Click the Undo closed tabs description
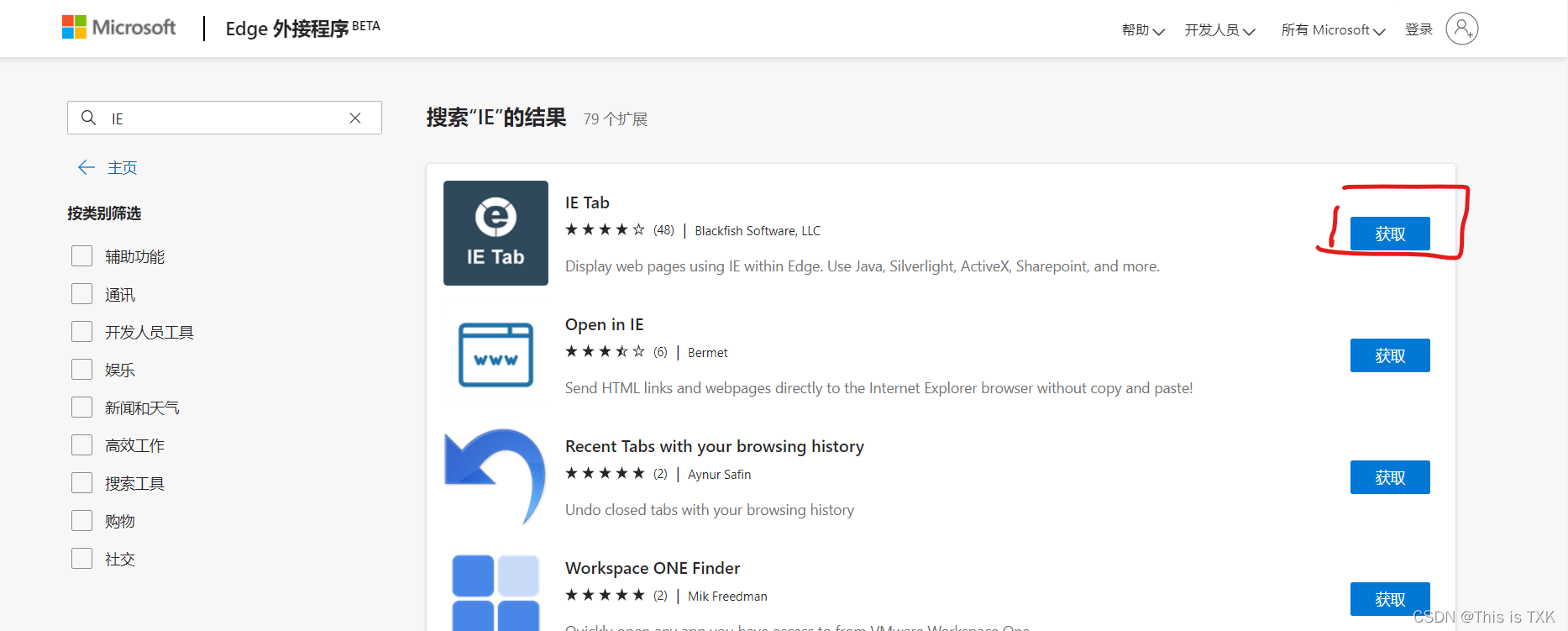 tap(710, 510)
